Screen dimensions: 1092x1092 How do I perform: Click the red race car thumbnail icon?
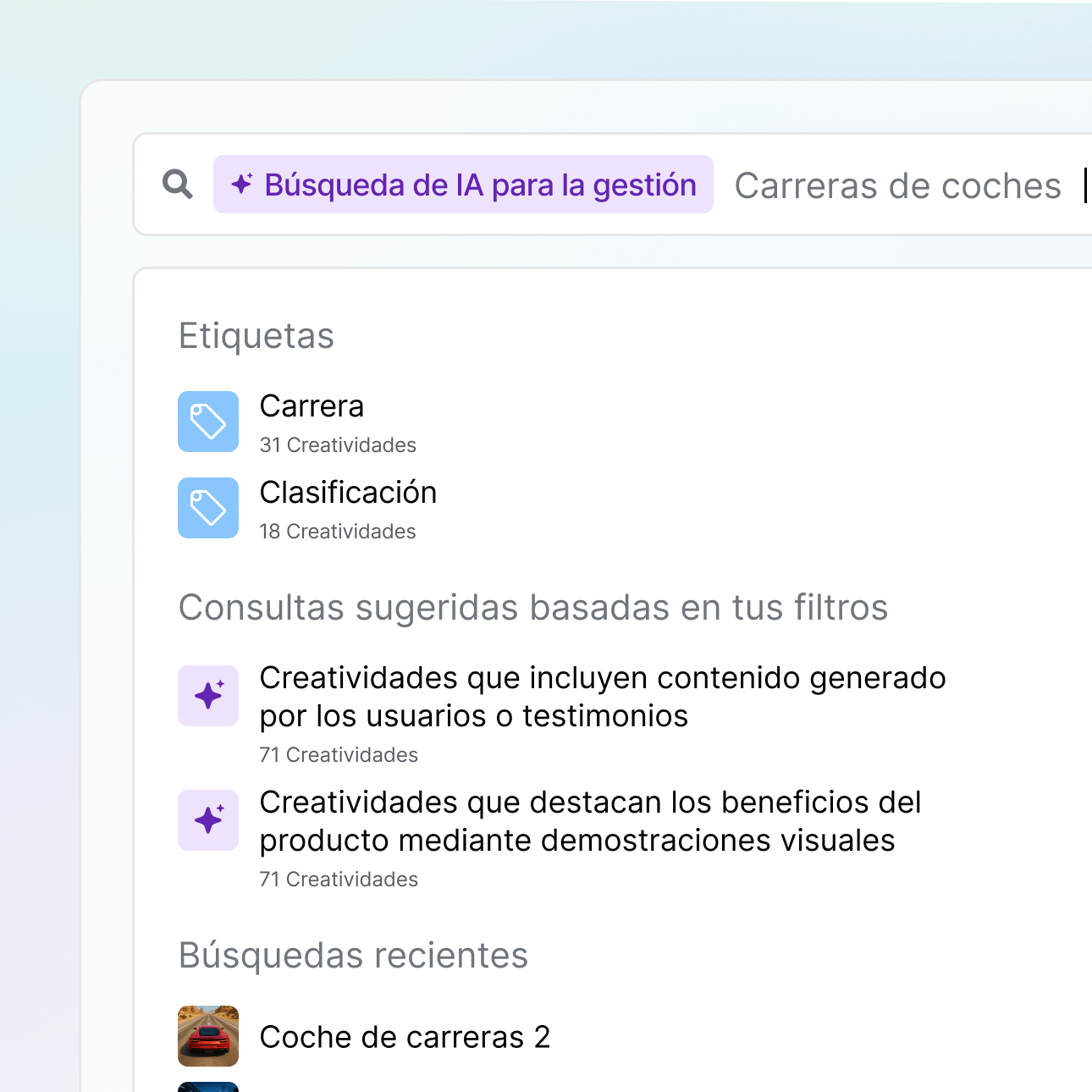(207, 1036)
